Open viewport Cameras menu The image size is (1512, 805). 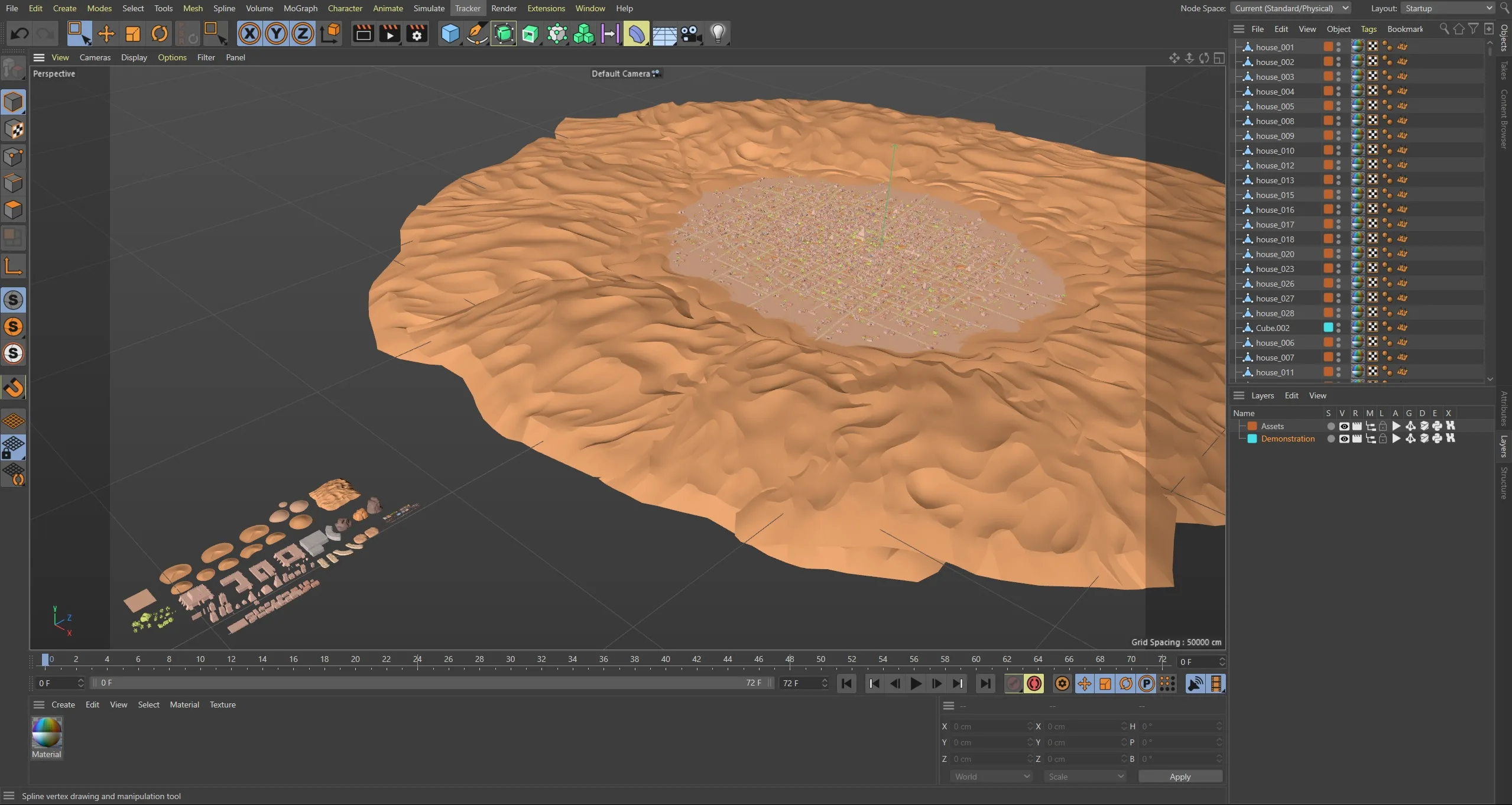95,57
